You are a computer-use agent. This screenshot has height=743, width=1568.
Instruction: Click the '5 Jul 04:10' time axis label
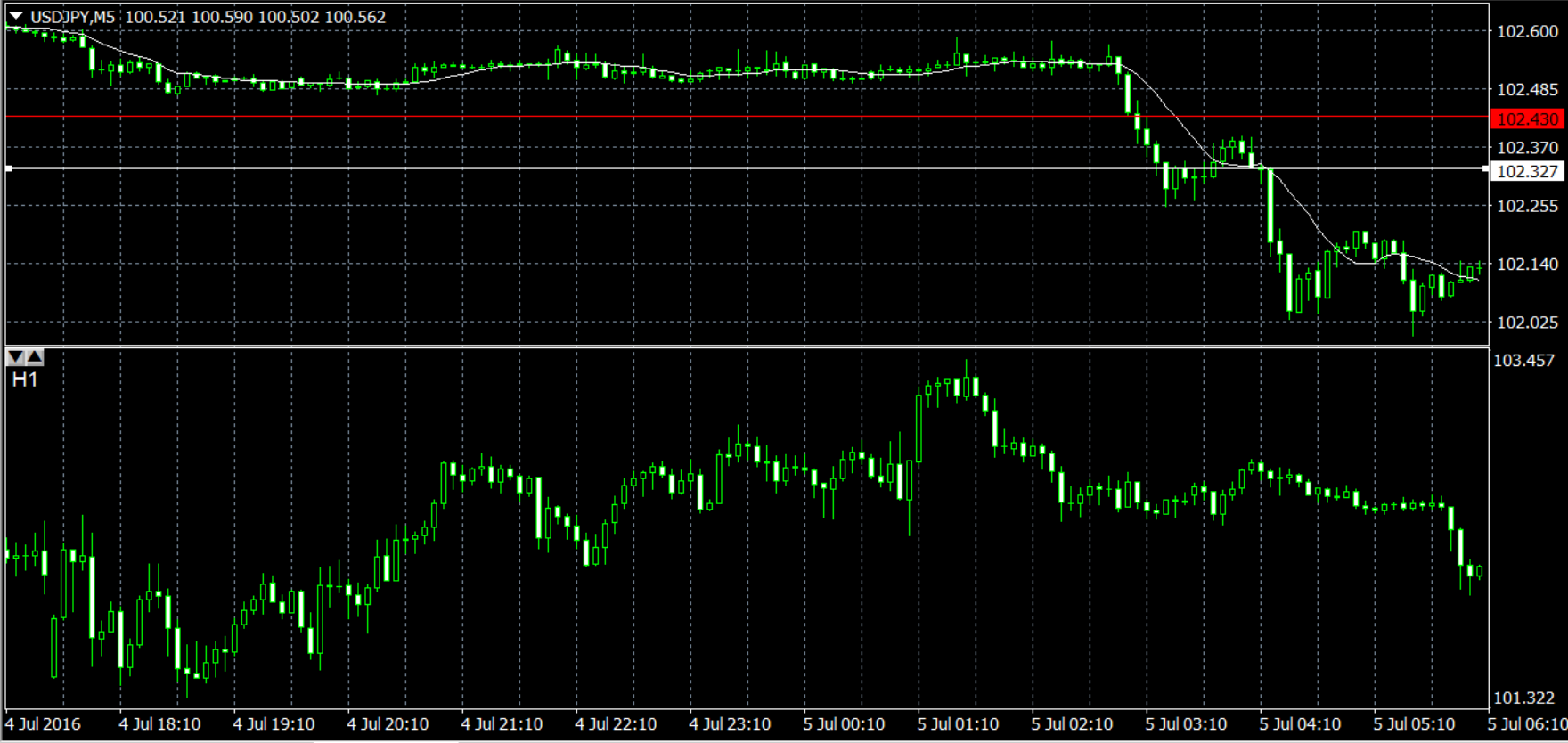point(1300,724)
